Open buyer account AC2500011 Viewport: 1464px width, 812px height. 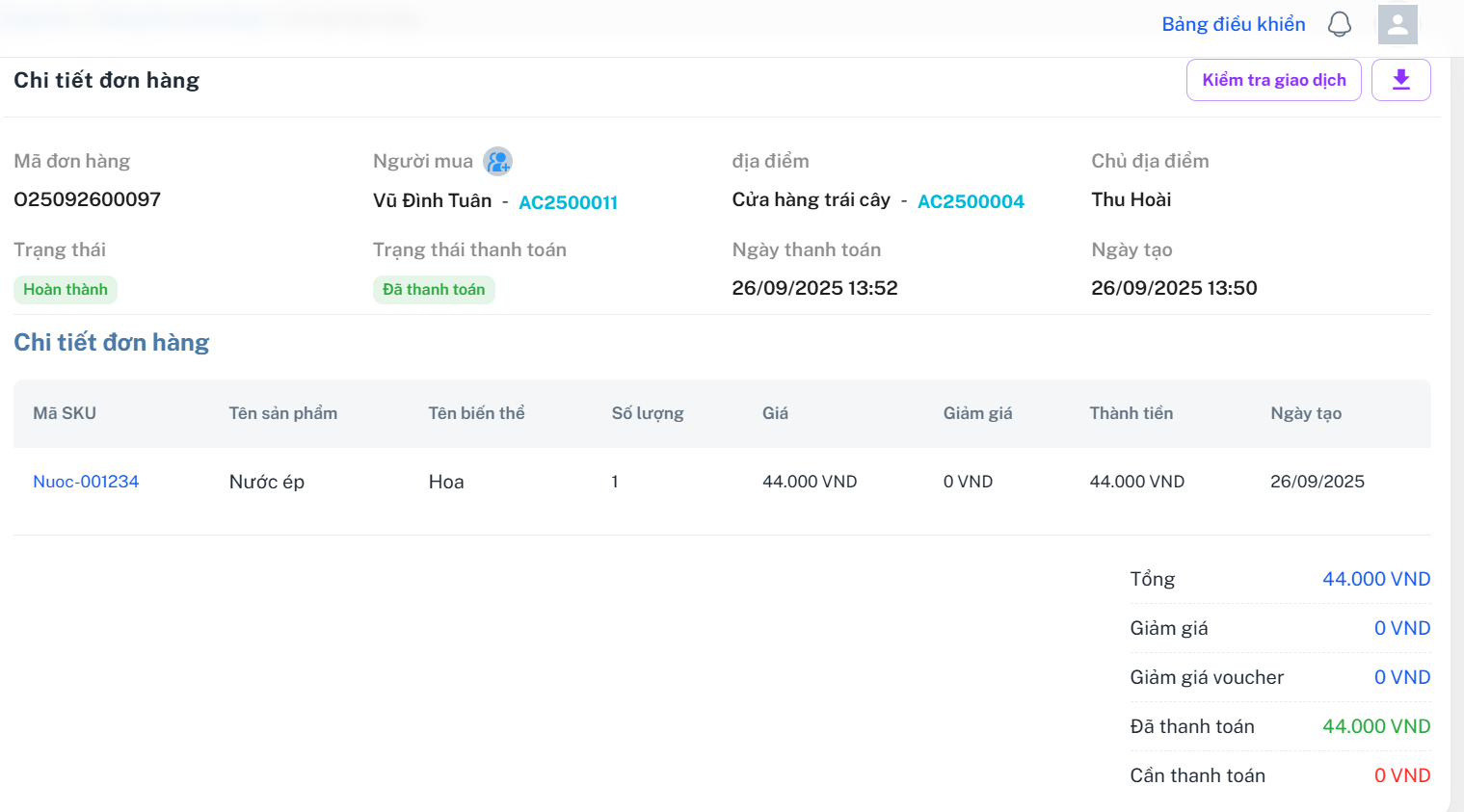point(568,202)
